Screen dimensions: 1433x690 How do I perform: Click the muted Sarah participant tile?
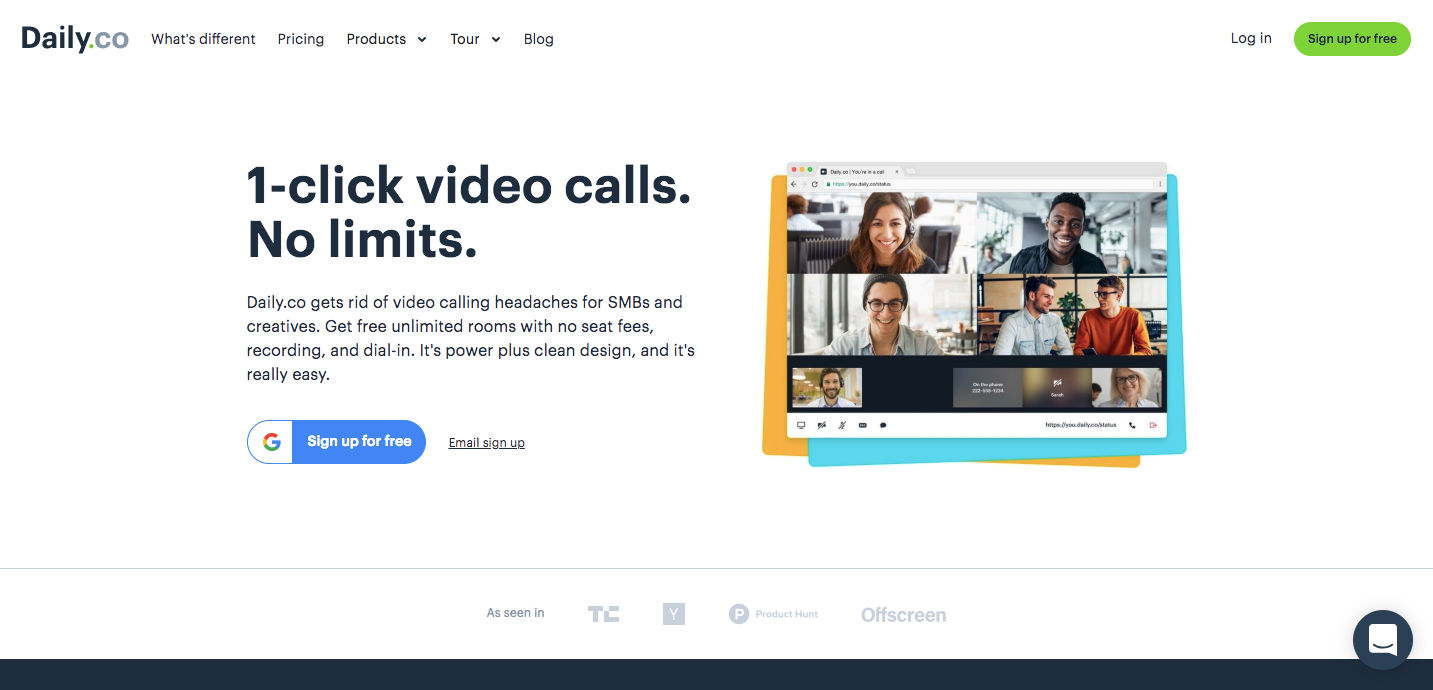1057,388
